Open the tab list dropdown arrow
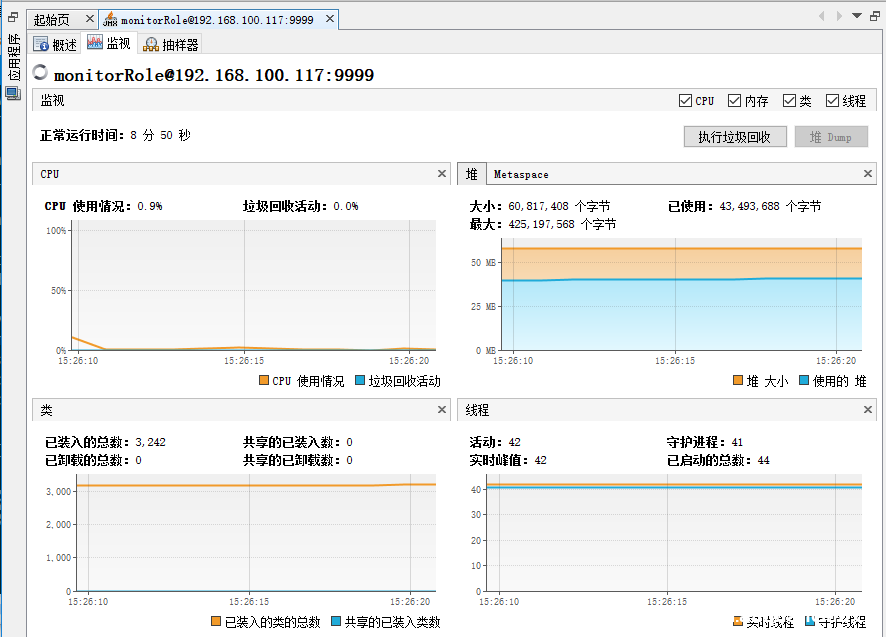The image size is (886, 637). pyautogui.click(x=856, y=15)
